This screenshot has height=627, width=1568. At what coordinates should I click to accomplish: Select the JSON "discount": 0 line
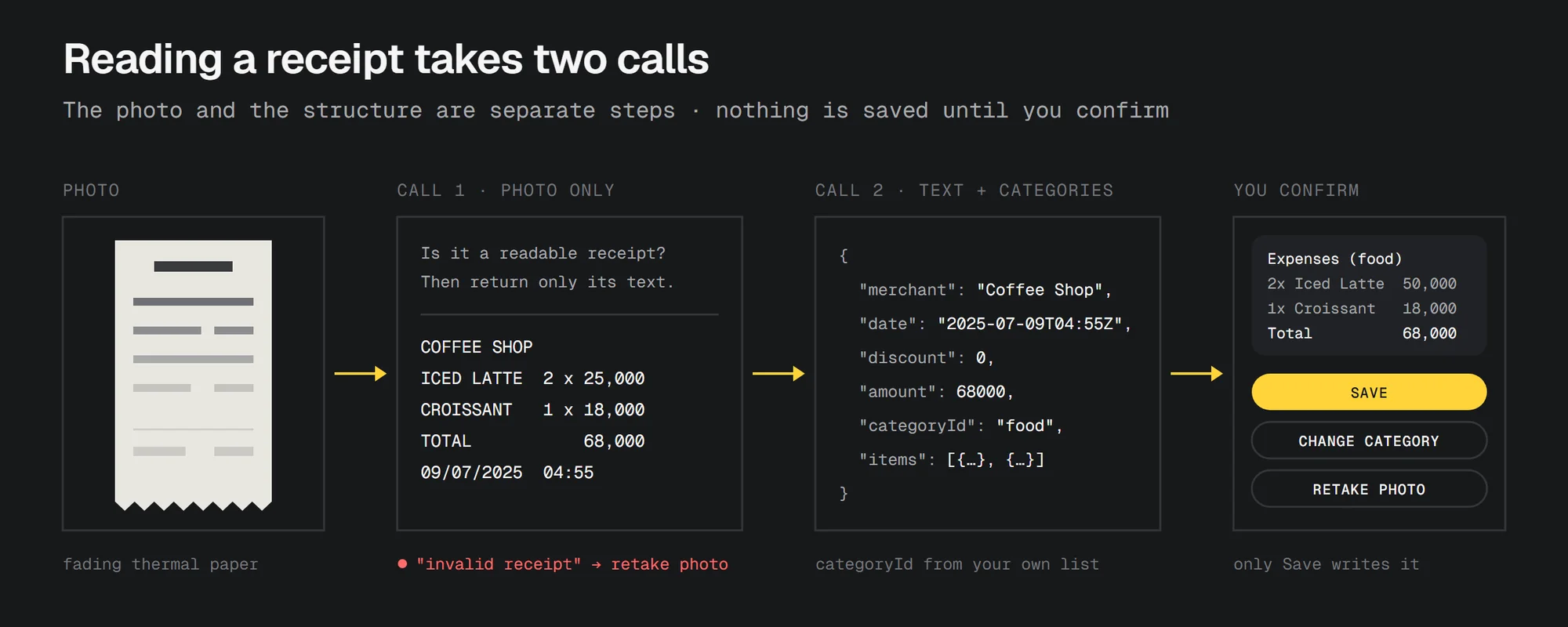tap(927, 358)
